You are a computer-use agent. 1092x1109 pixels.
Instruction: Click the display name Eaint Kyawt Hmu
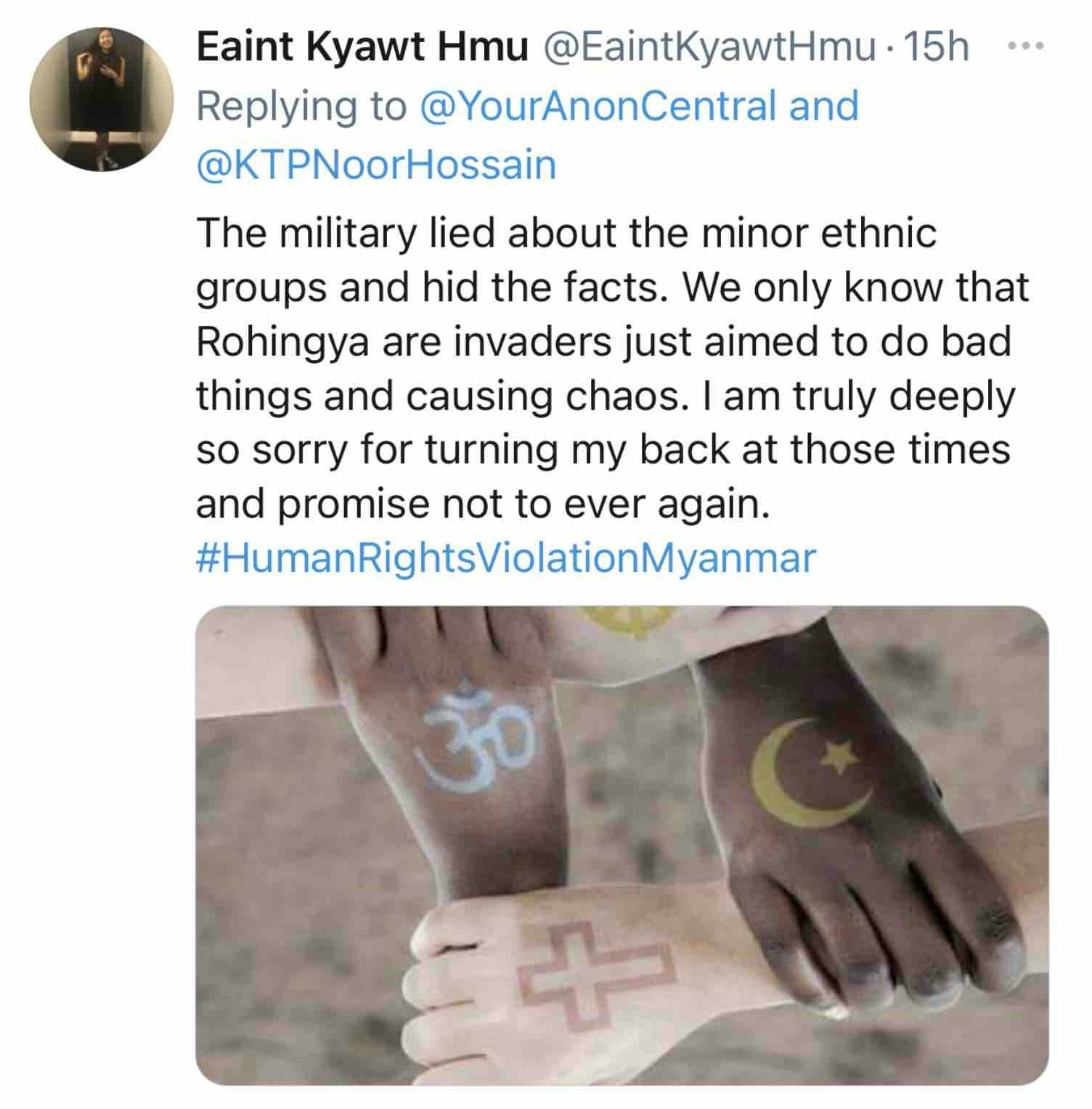[x=362, y=48]
